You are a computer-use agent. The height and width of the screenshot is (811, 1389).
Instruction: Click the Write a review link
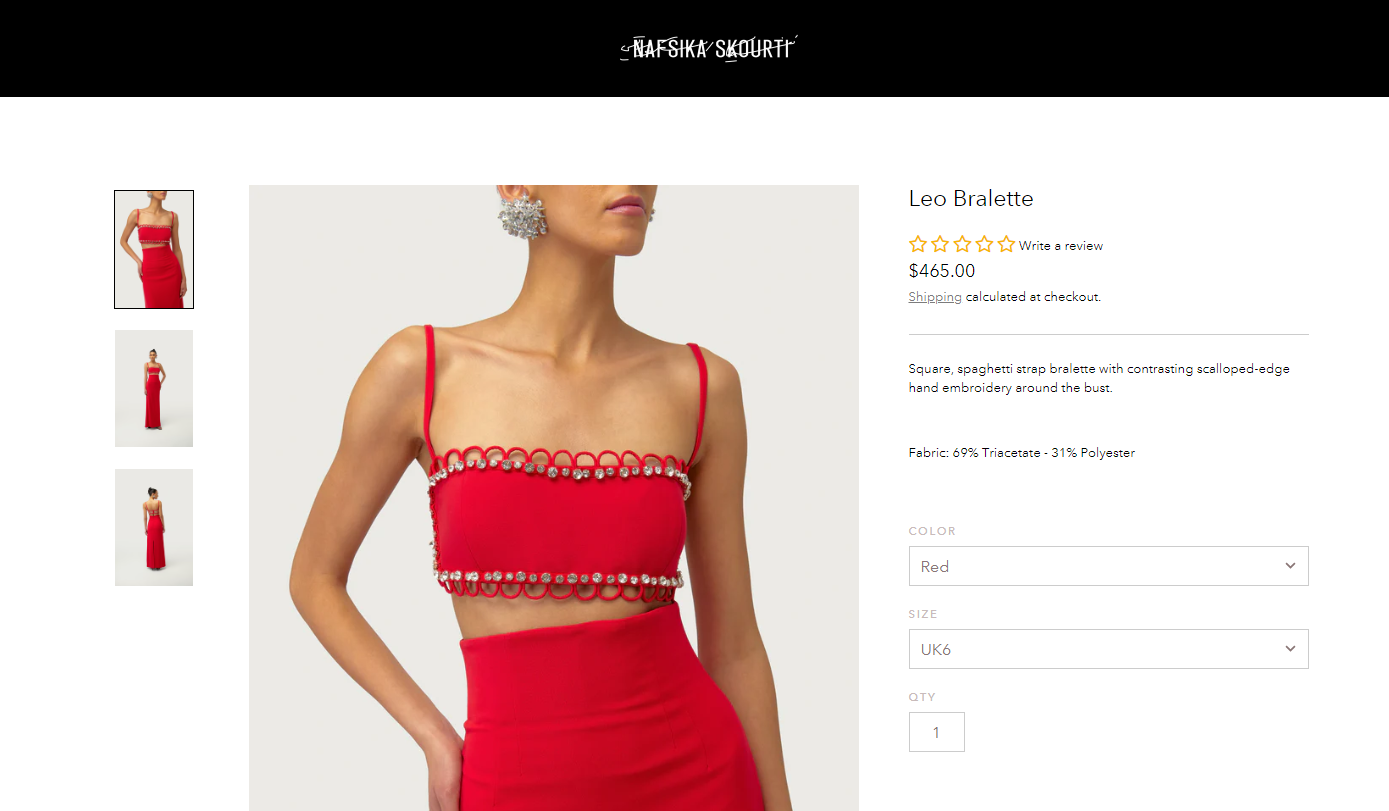click(x=1061, y=246)
